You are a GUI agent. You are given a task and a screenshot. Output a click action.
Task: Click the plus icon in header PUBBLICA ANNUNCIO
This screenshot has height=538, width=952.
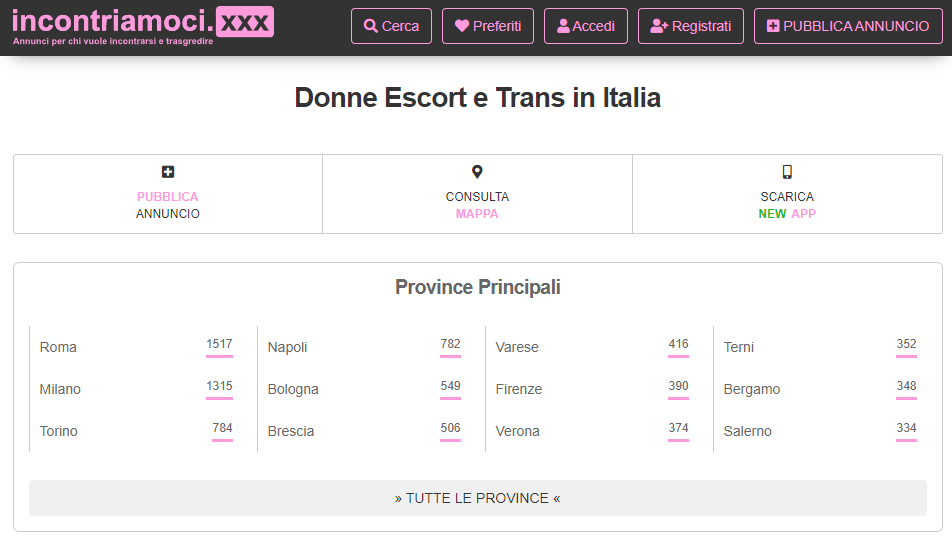coord(773,26)
